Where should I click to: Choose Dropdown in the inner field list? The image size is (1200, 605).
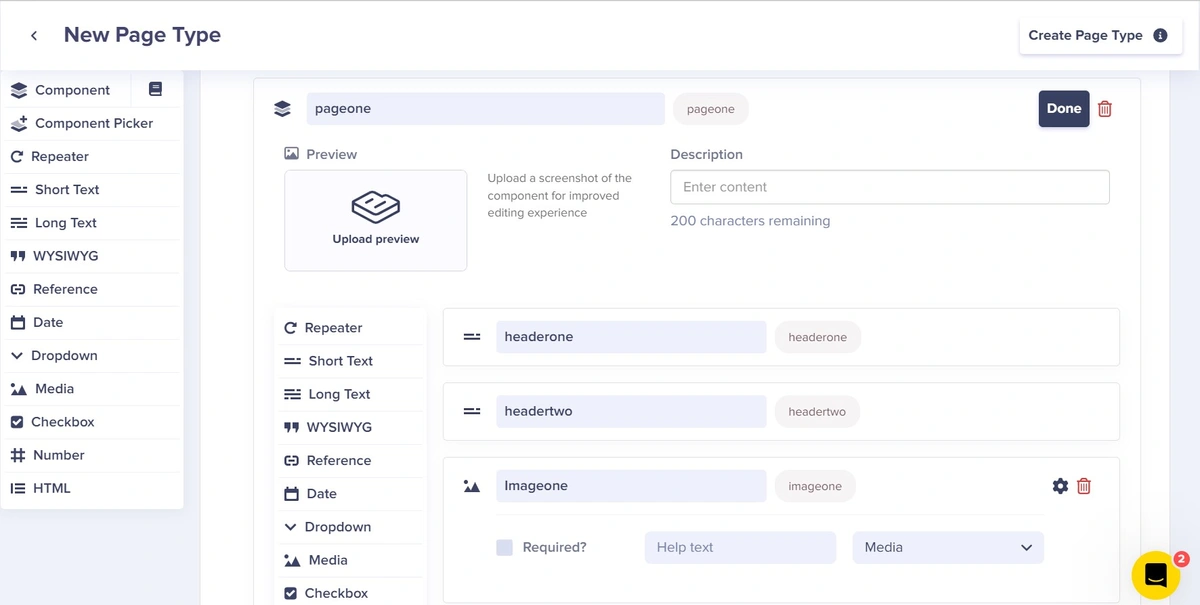(x=337, y=527)
